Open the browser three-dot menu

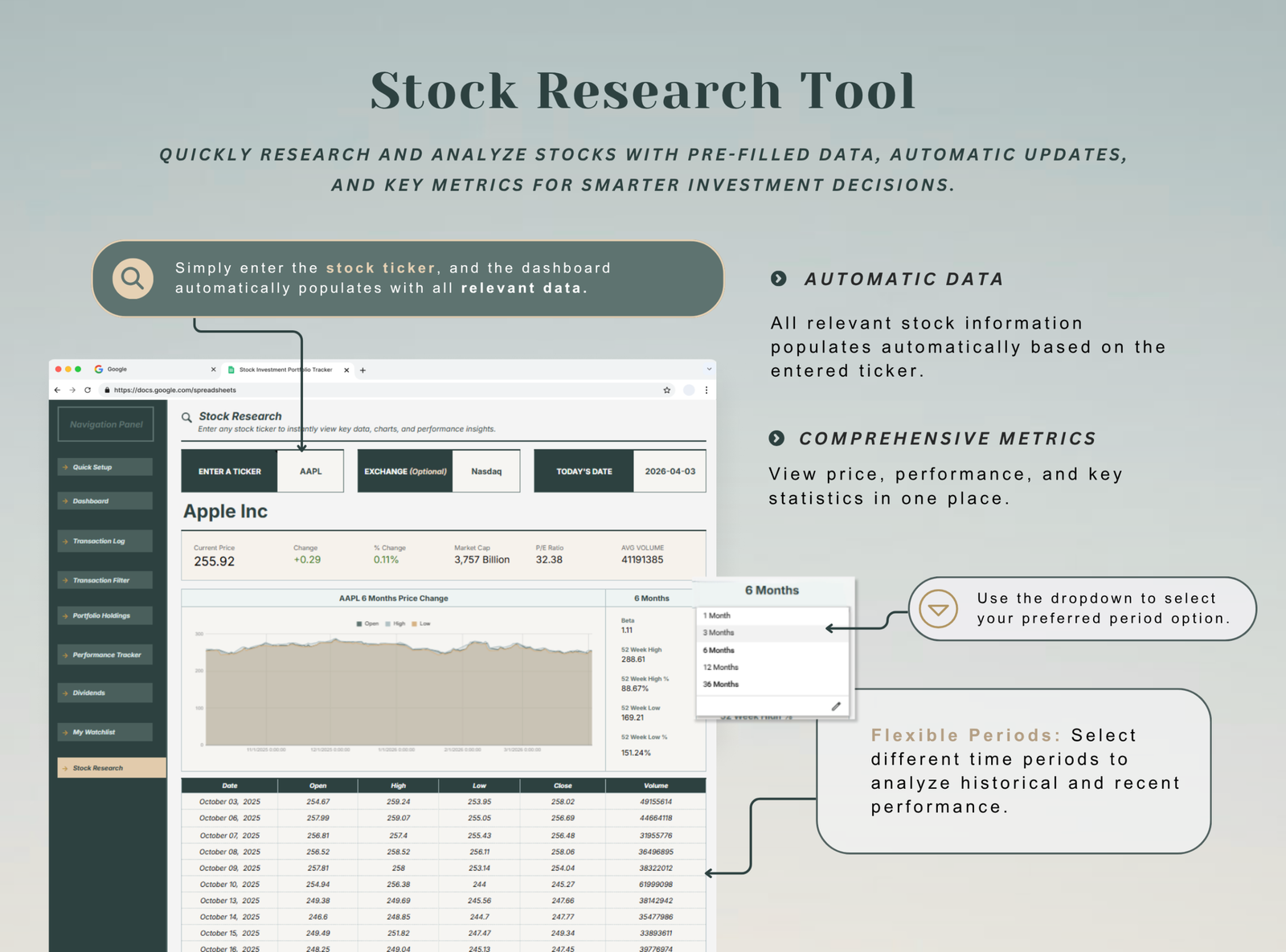[x=706, y=390]
